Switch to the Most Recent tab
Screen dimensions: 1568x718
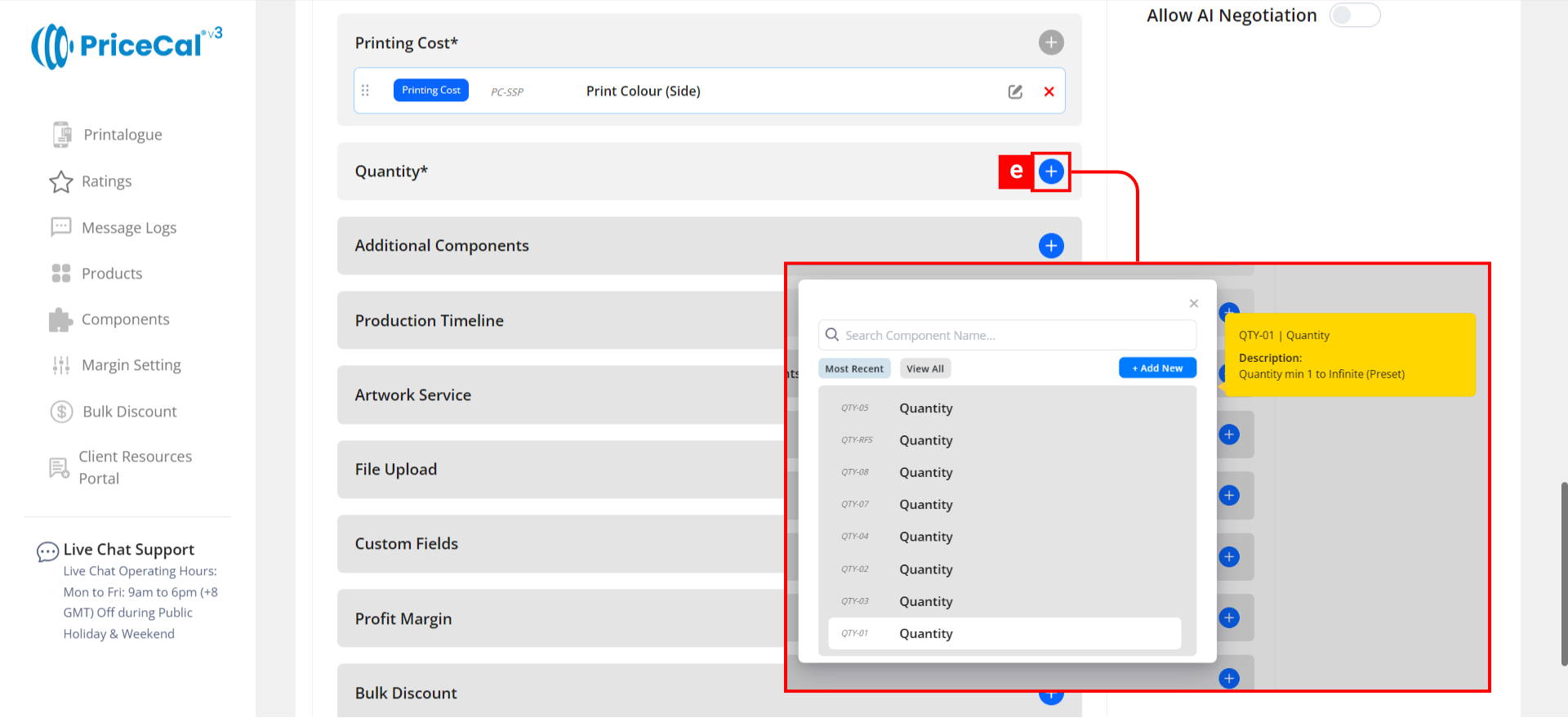click(x=853, y=369)
